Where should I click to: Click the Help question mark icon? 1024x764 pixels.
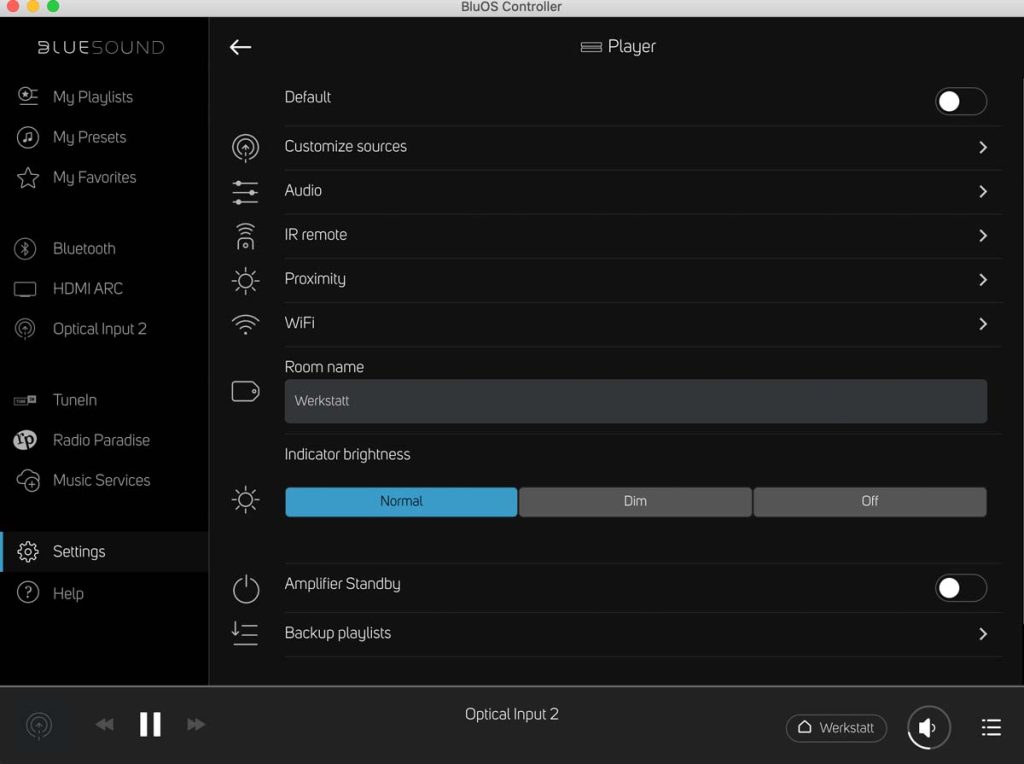(x=28, y=593)
